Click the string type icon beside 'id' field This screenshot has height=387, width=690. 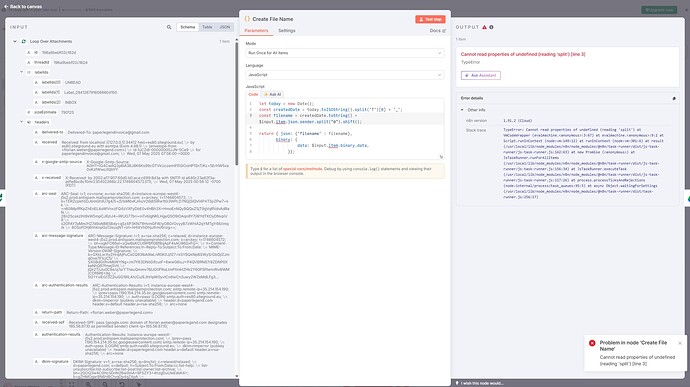(x=29, y=52)
